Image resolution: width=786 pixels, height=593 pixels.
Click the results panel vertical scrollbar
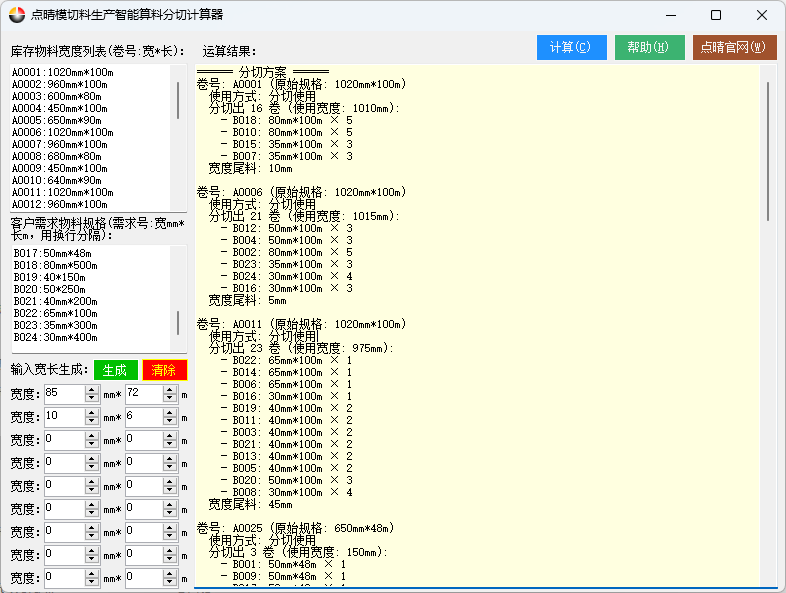pos(768,150)
